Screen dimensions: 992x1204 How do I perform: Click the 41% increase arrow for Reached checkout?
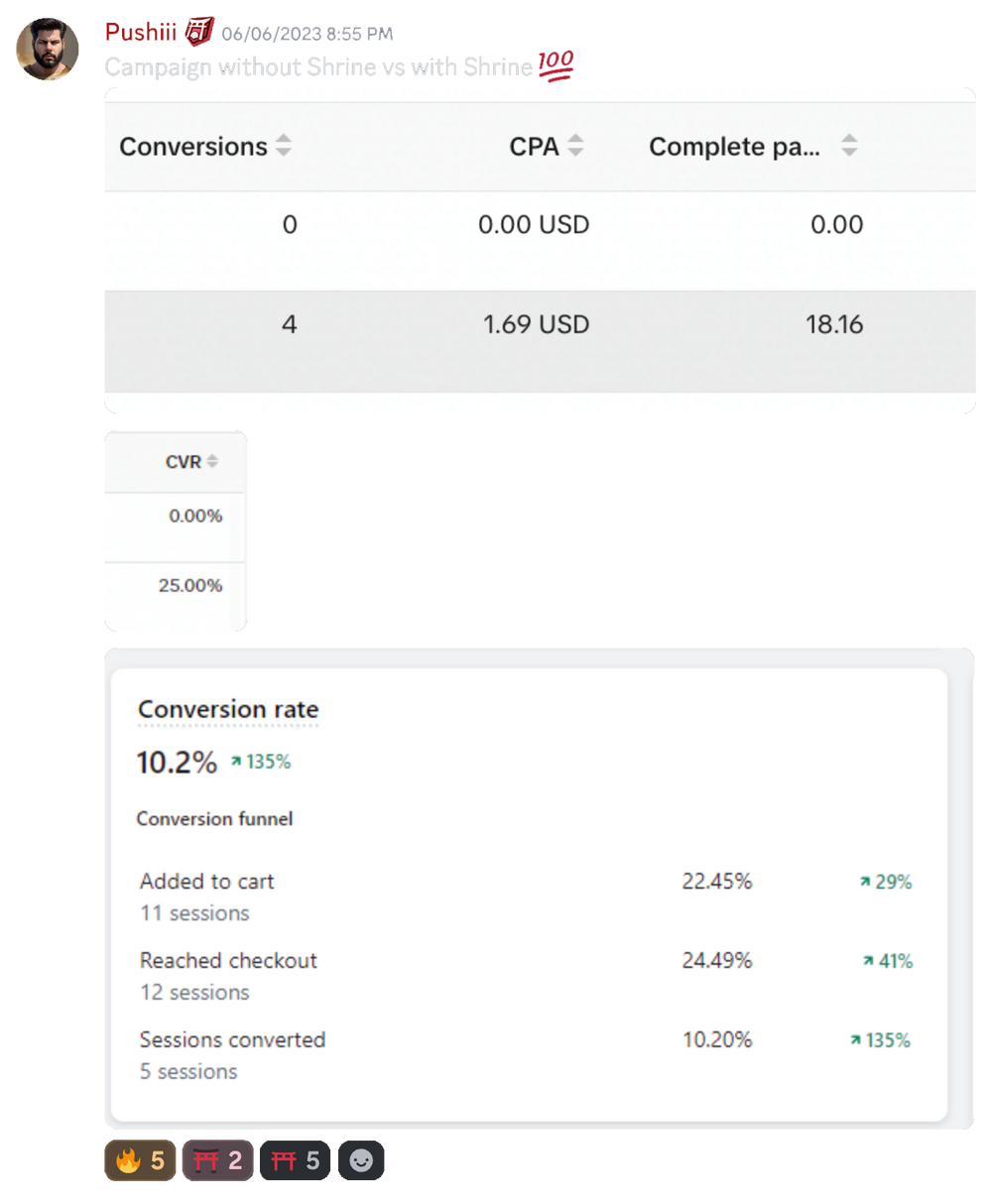pos(868,961)
